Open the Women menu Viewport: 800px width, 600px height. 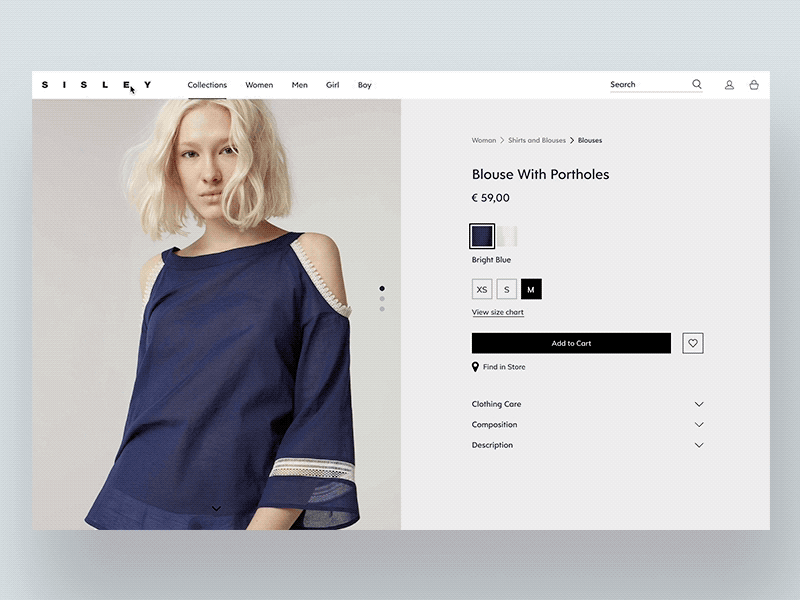pyautogui.click(x=258, y=85)
